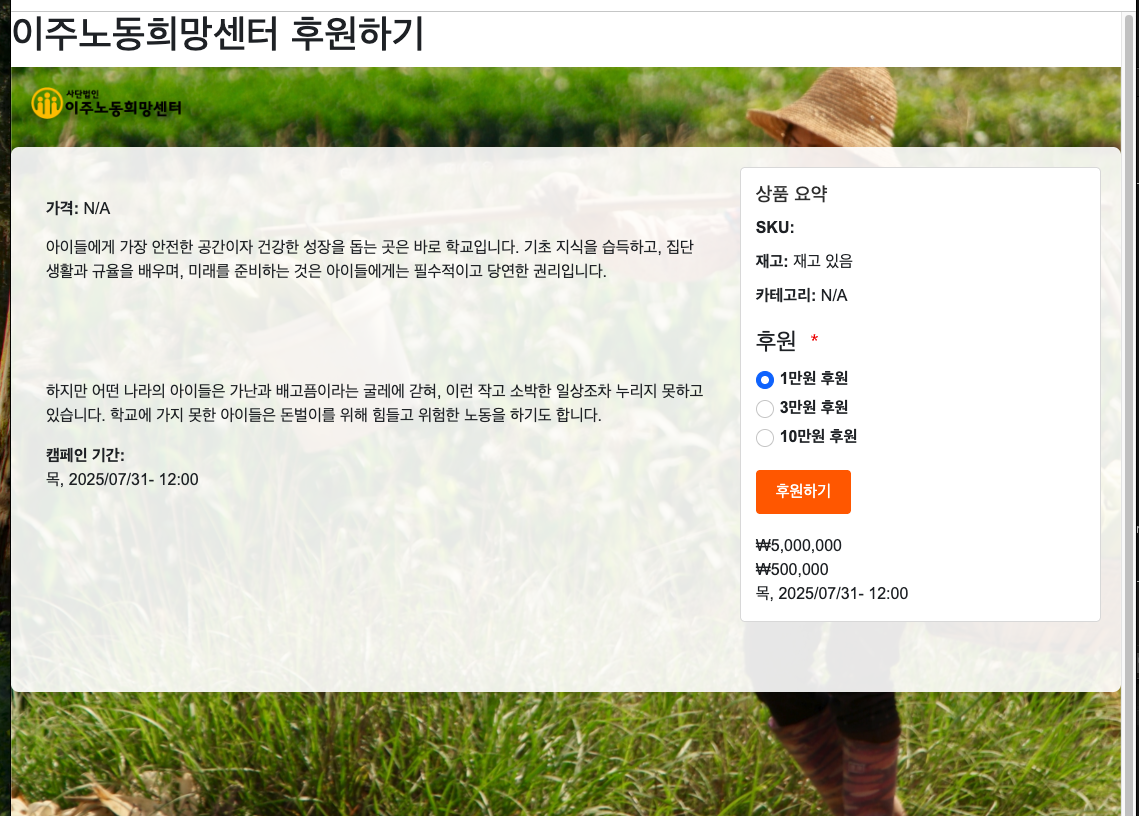
Task: Click the 캠페인 기간 label
Action: [85, 455]
